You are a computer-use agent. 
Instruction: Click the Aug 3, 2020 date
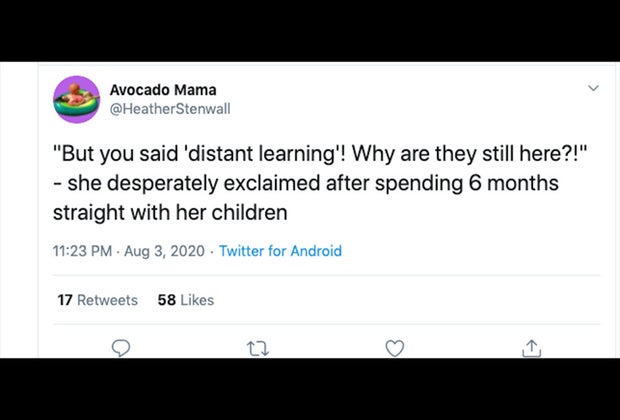(162, 251)
